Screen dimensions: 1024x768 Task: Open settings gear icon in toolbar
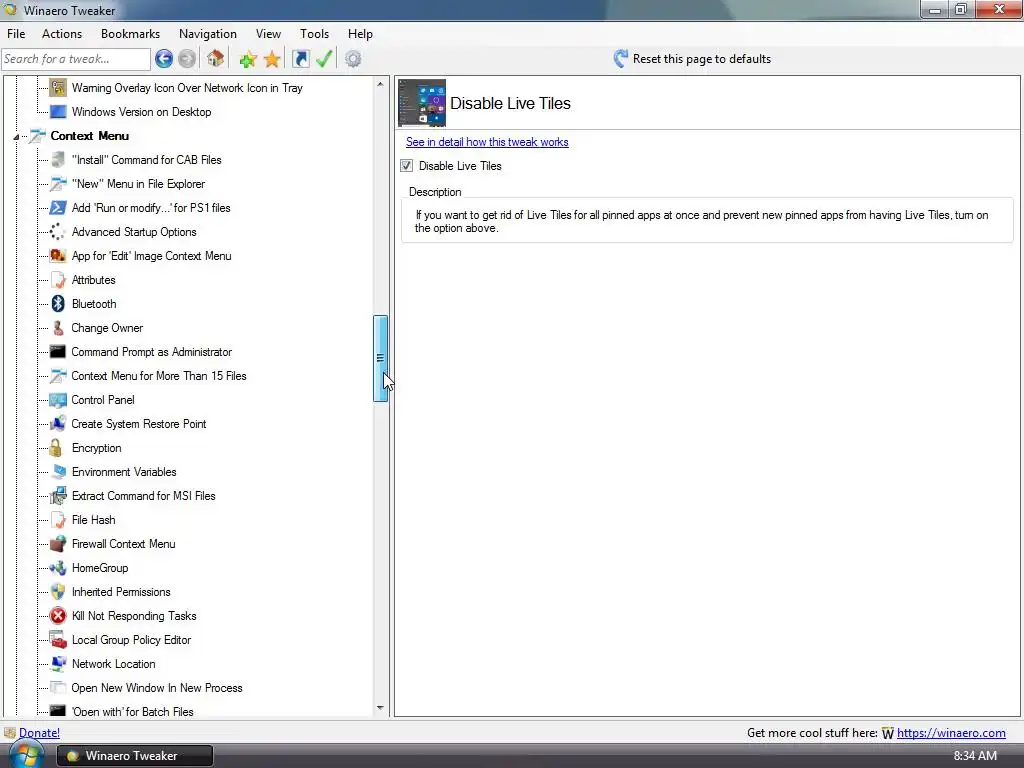click(x=353, y=59)
